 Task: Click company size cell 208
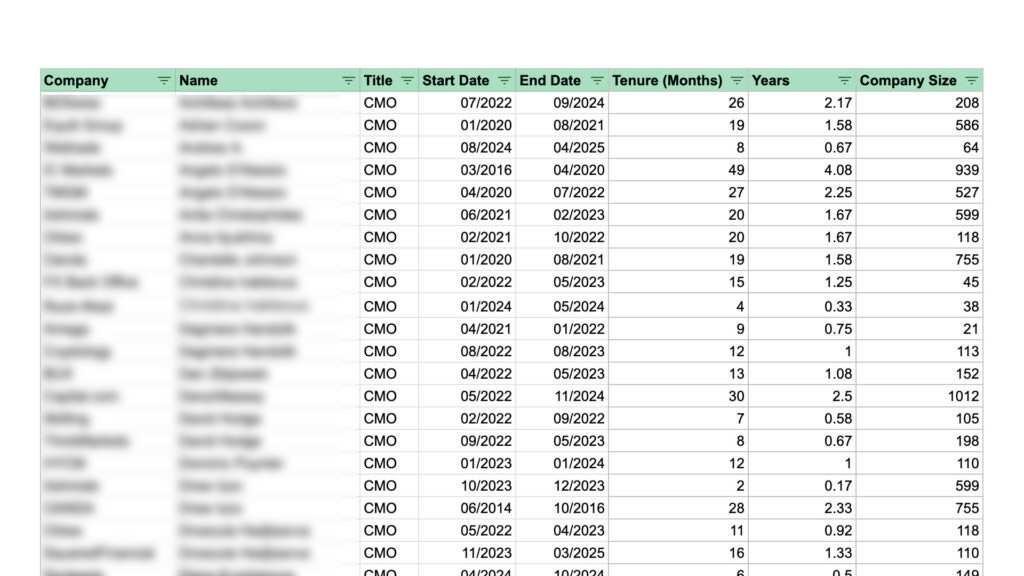(920, 103)
